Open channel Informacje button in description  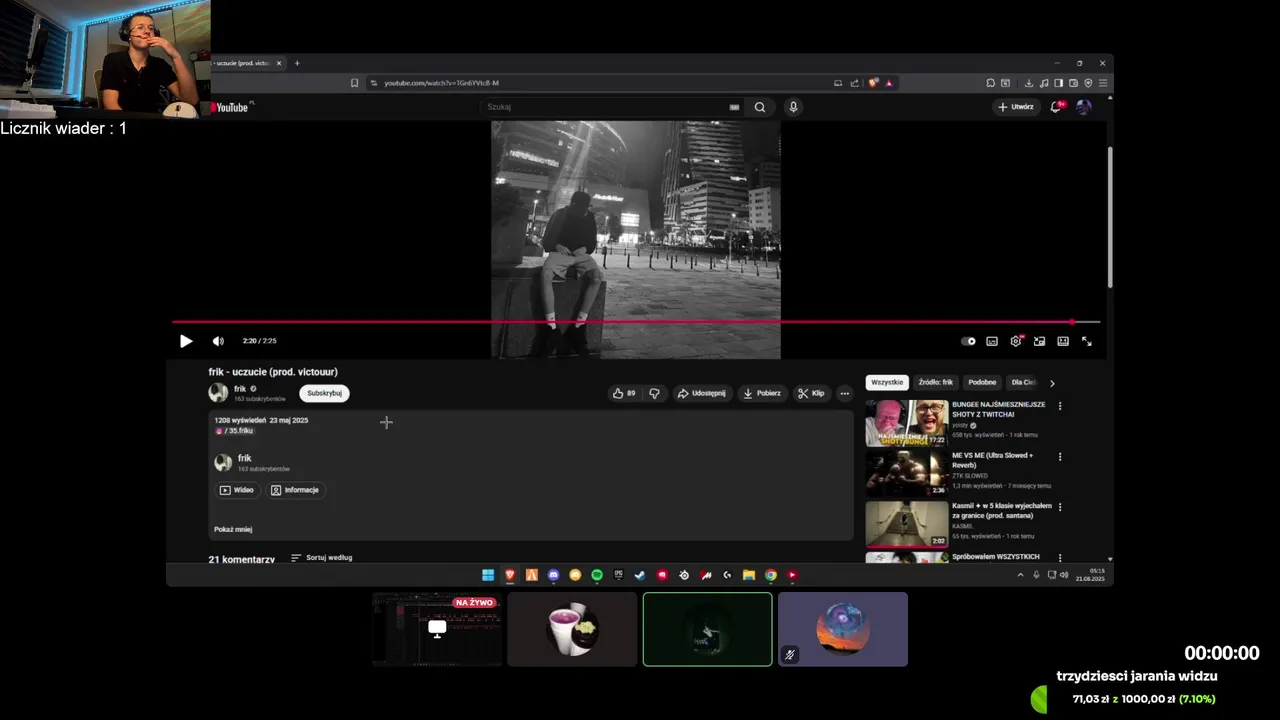point(296,490)
